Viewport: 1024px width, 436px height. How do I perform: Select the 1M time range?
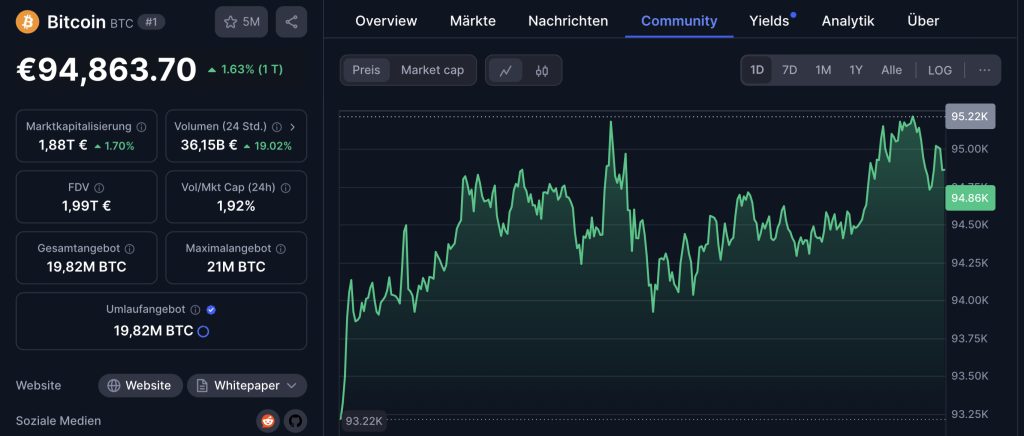823,70
